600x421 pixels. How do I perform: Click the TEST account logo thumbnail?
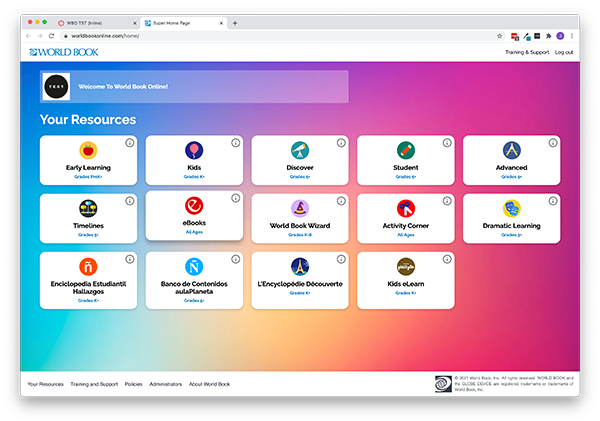pos(56,86)
